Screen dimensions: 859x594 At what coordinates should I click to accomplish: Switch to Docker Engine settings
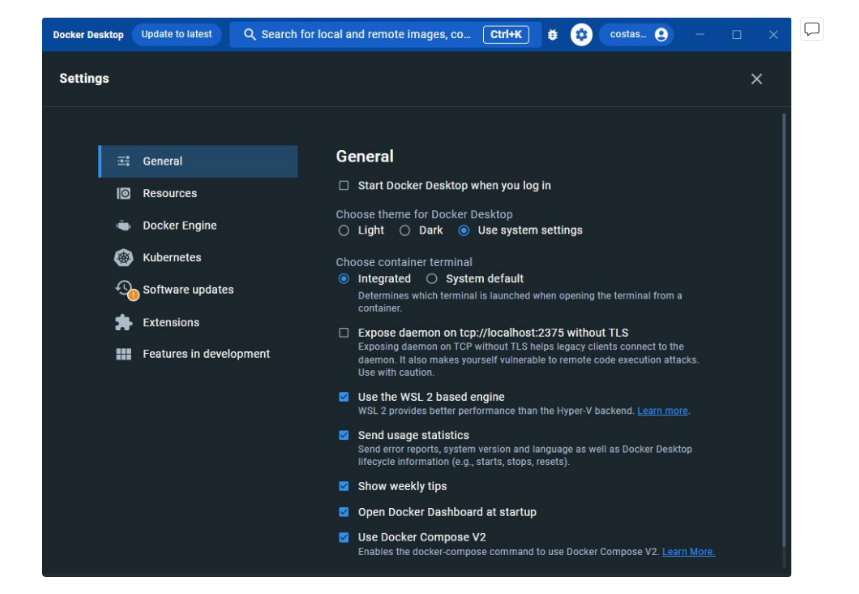tap(198, 225)
